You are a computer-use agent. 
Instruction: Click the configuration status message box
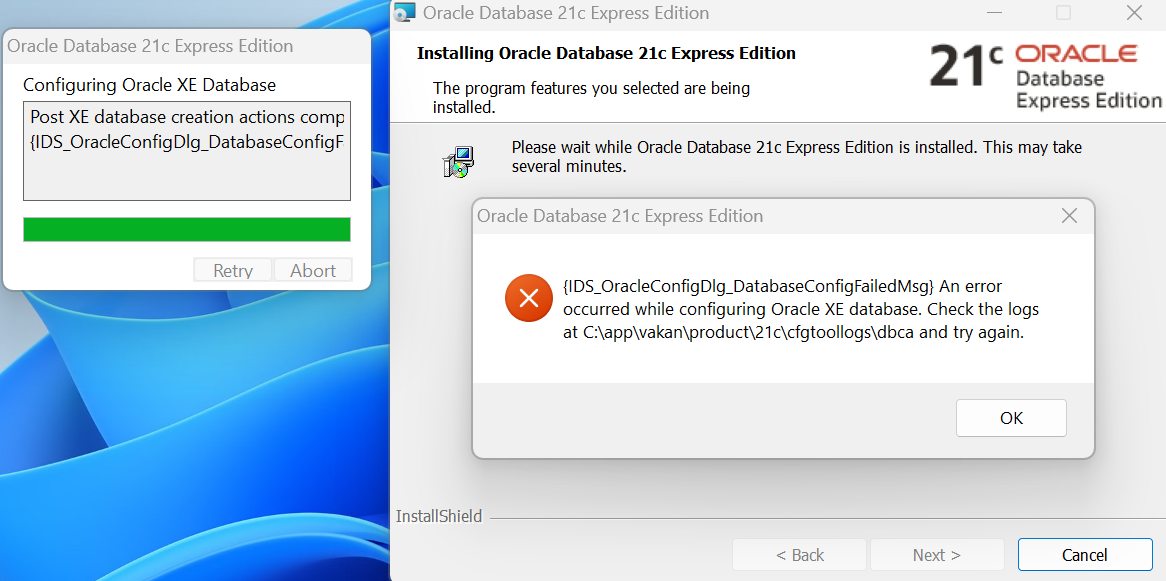point(187,151)
